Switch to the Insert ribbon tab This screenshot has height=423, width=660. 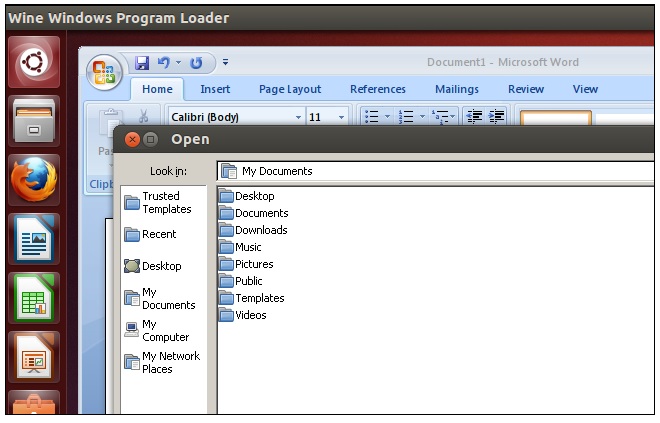215,89
